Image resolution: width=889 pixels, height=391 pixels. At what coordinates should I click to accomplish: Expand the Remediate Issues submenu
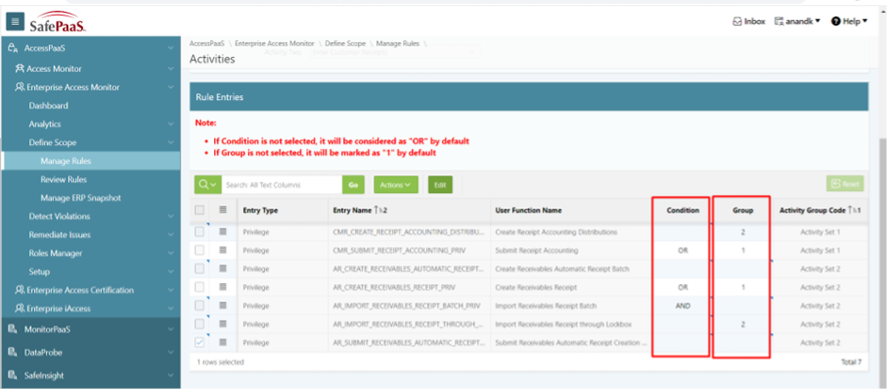171,235
